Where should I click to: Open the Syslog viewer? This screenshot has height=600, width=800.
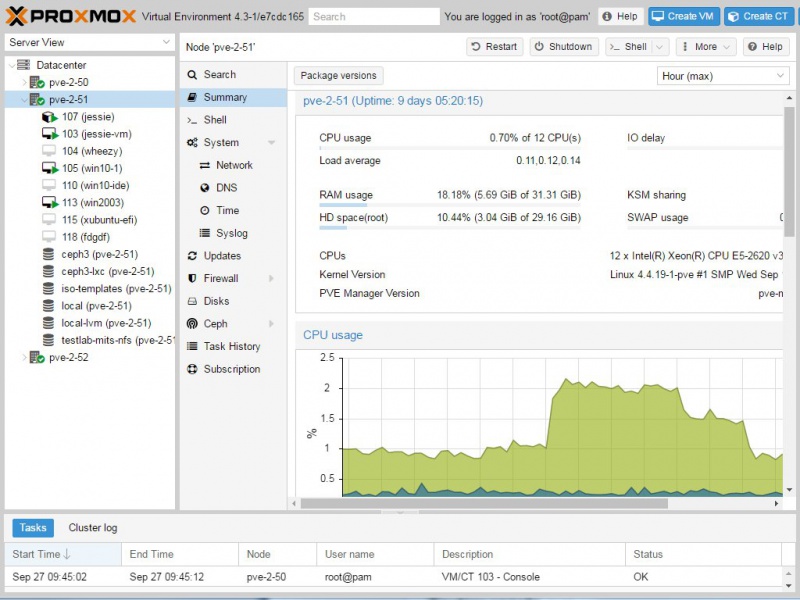pos(232,233)
